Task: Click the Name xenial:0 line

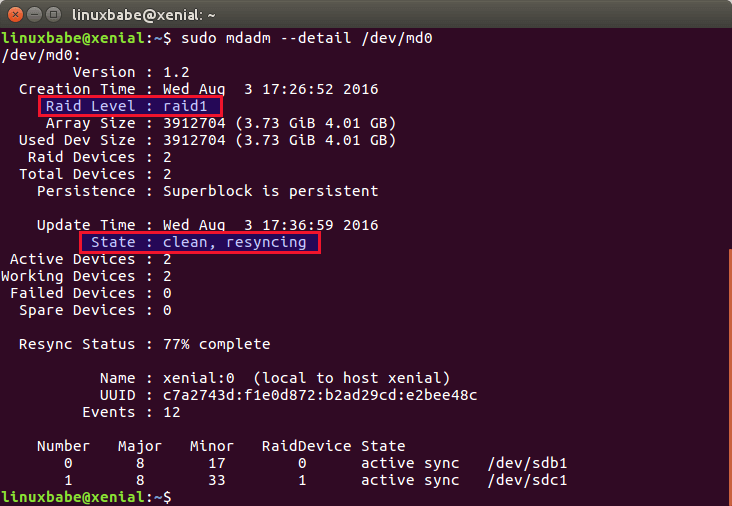Action: point(275,378)
